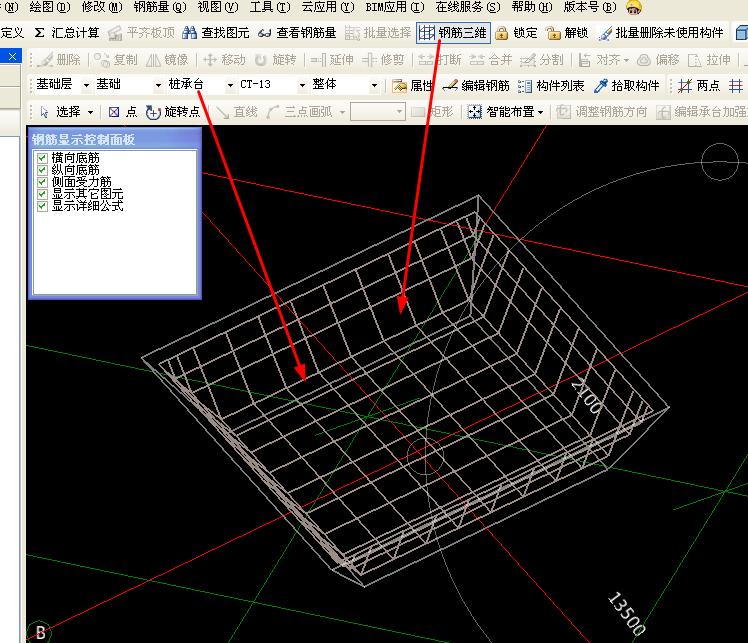The width and height of the screenshot is (748, 643).
Task: Uncheck the 横向底筋 checkbox
Action: [42, 158]
